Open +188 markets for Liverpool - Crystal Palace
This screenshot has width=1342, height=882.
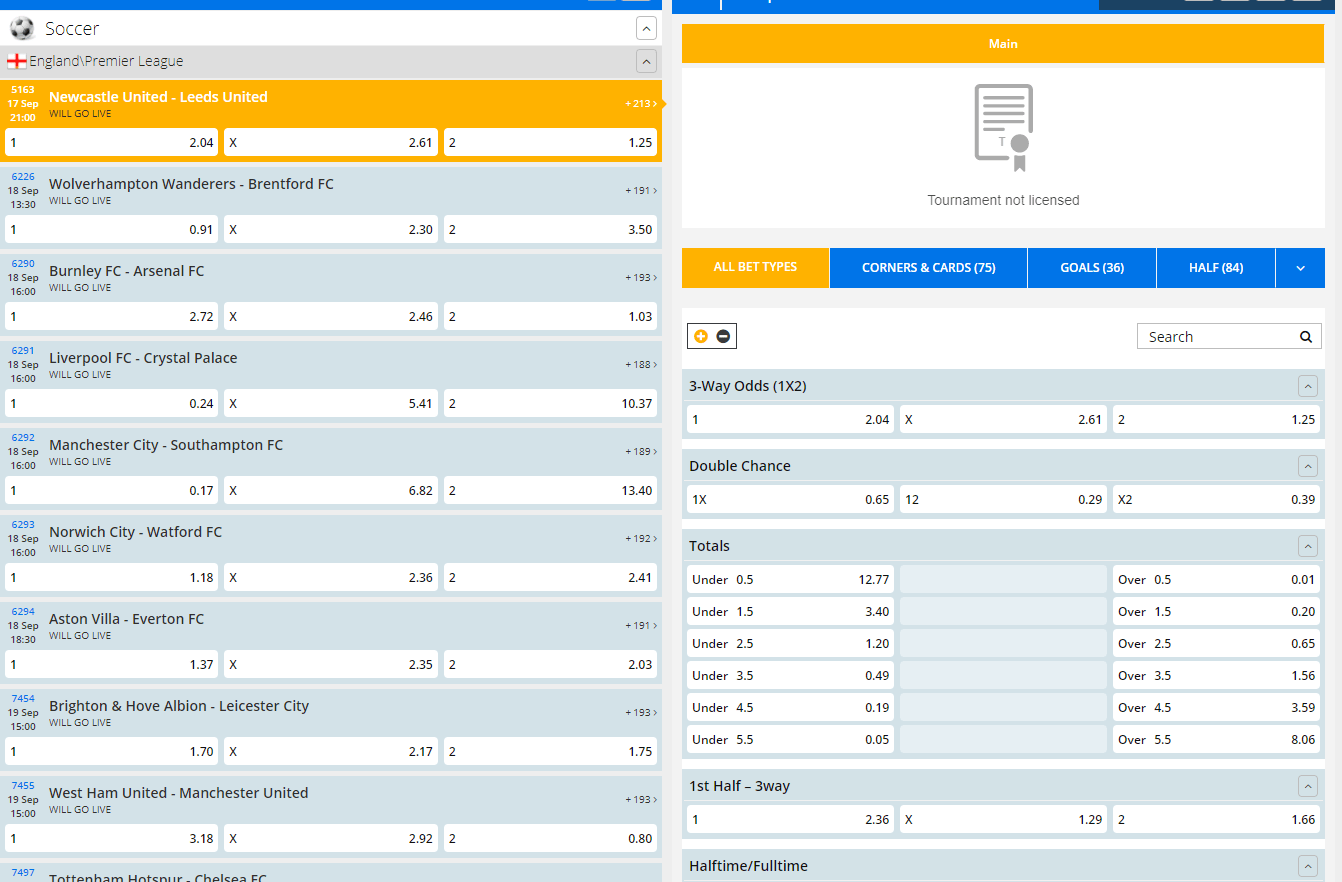click(641, 364)
